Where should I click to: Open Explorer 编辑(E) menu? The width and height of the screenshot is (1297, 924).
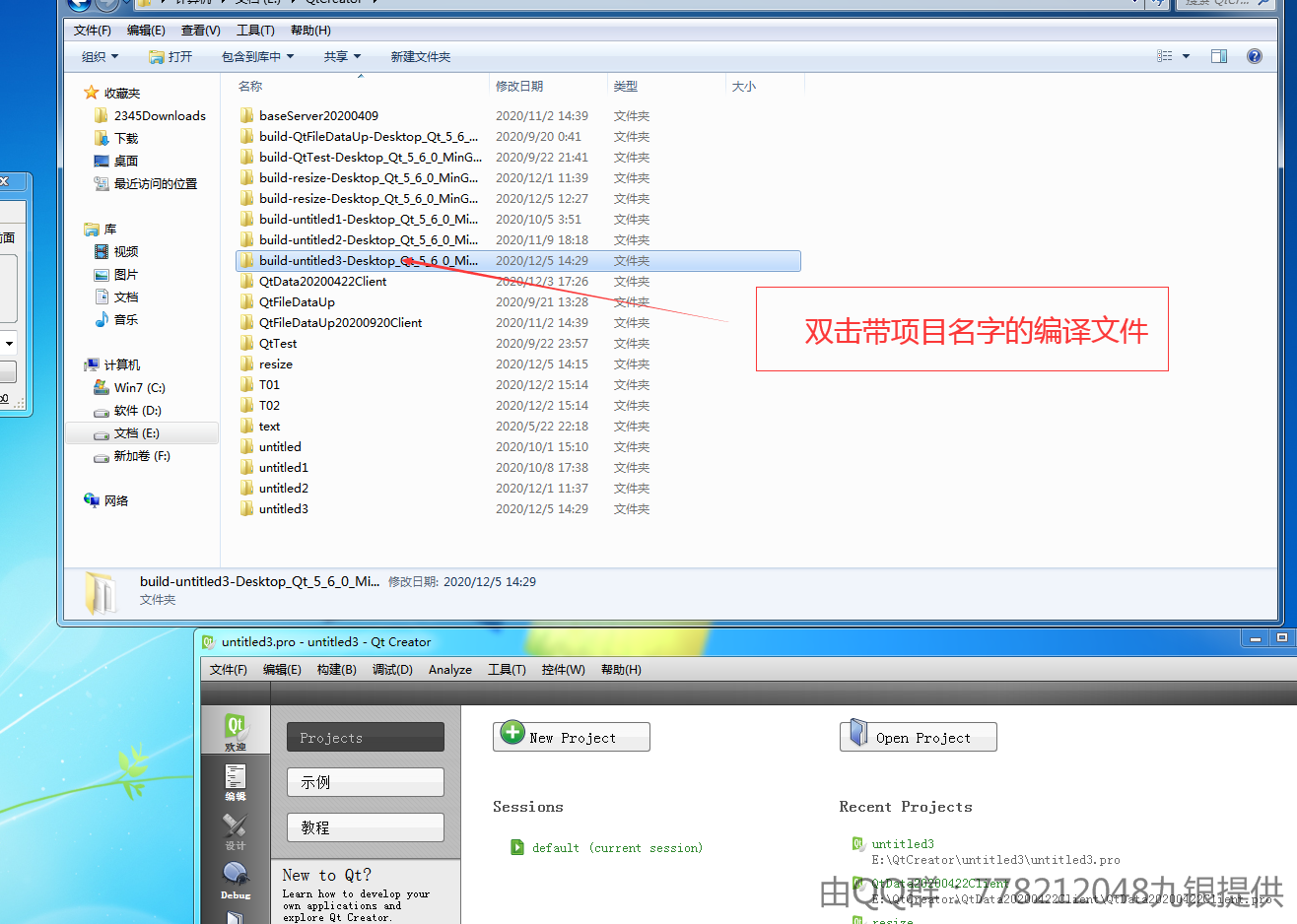click(146, 31)
